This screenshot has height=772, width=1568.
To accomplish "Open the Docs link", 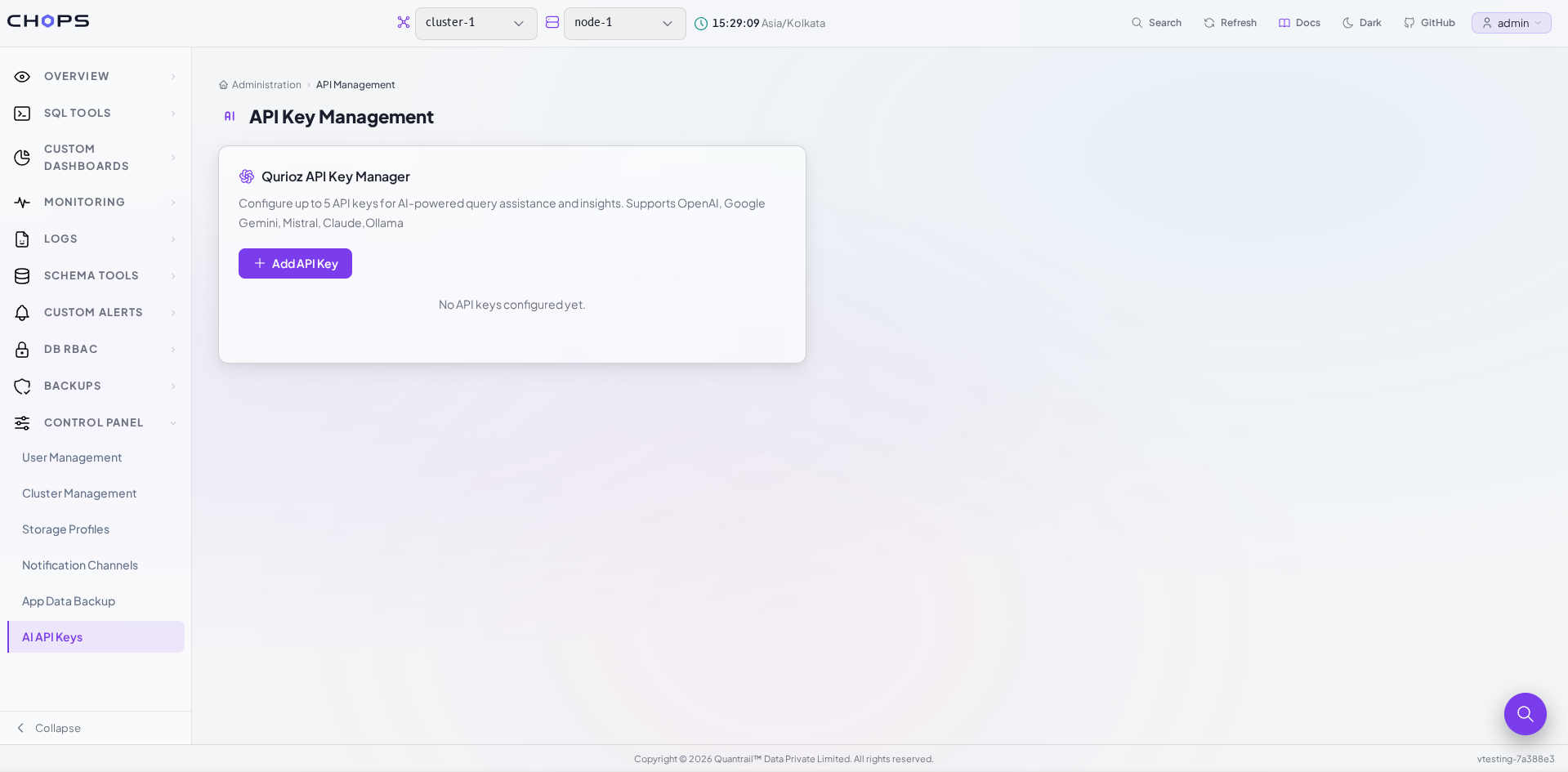I will click(1299, 23).
